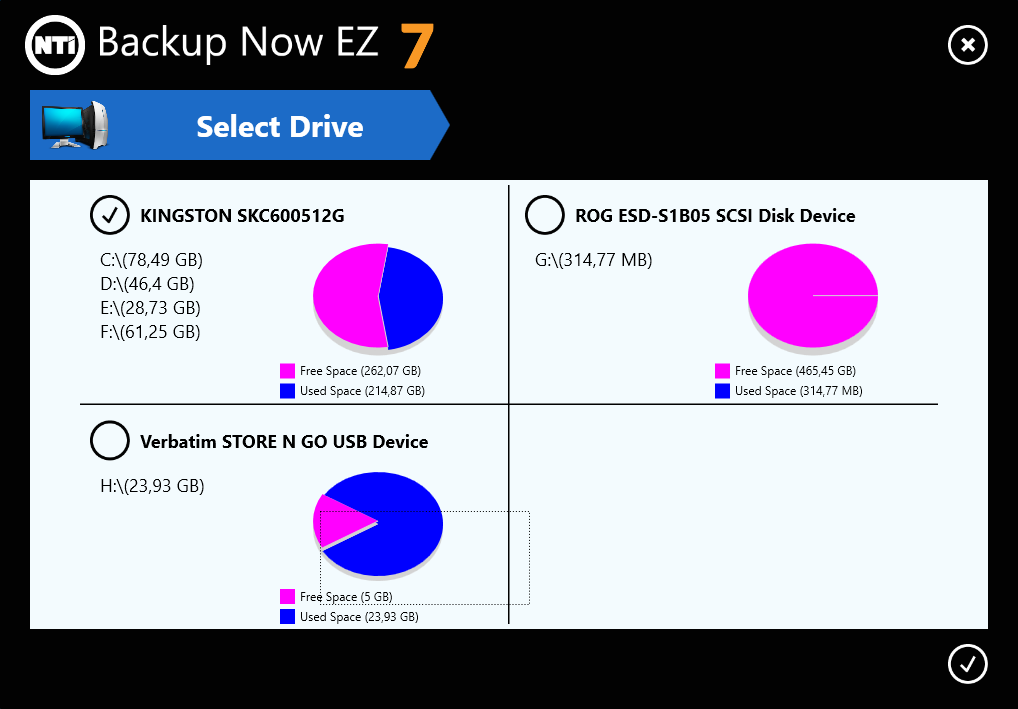Click KINGSTON Used Space blue swatch
Viewport: 1018px width, 709px height.
(288, 391)
